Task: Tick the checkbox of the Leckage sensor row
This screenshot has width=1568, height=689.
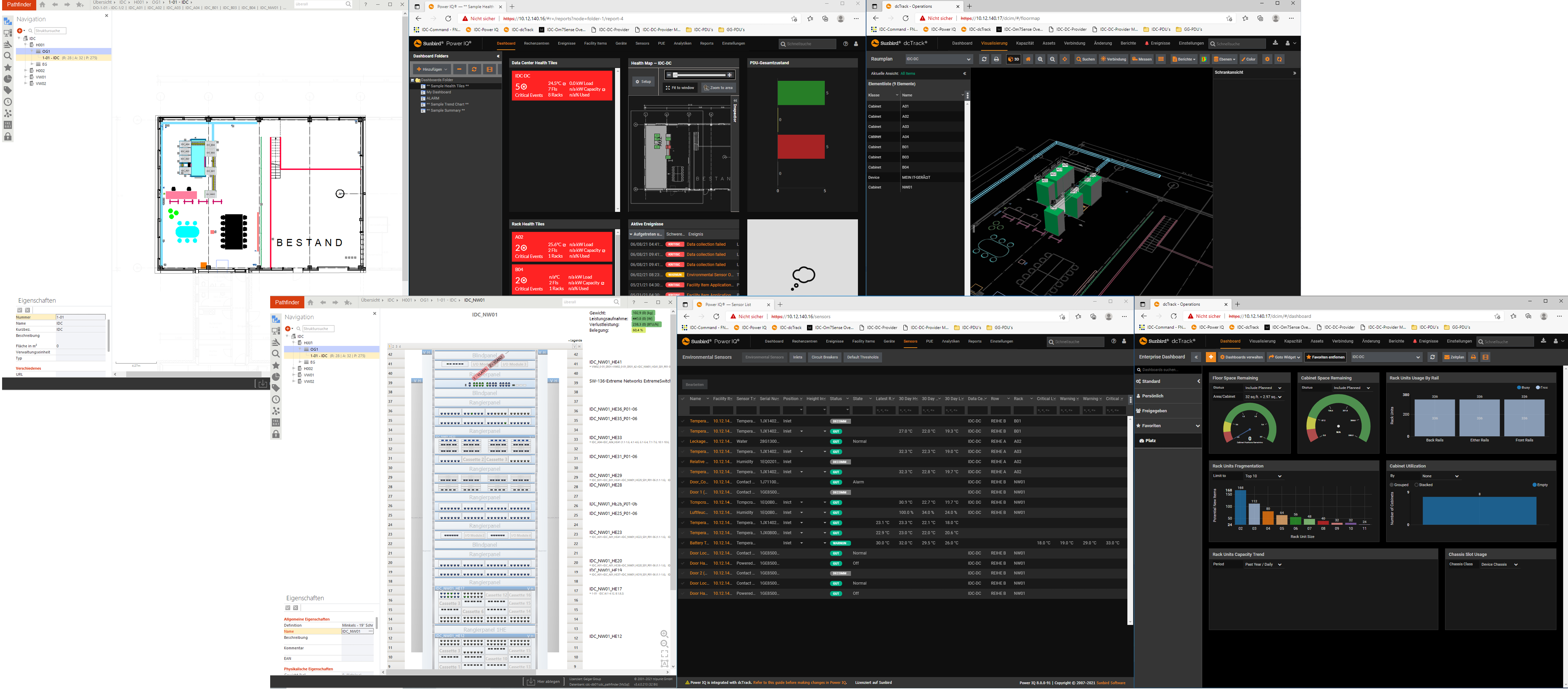Action: click(x=683, y=442)
